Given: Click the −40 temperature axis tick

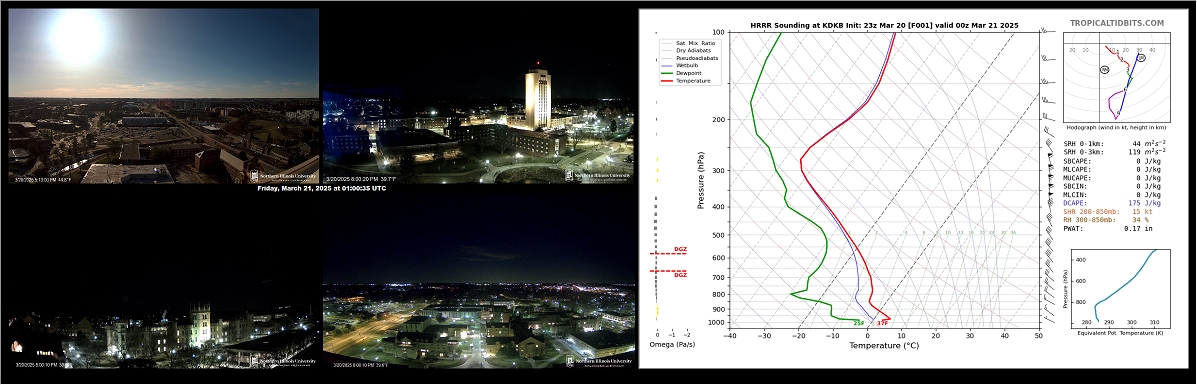Looking at the screenshot, I should tap(730, 335).
